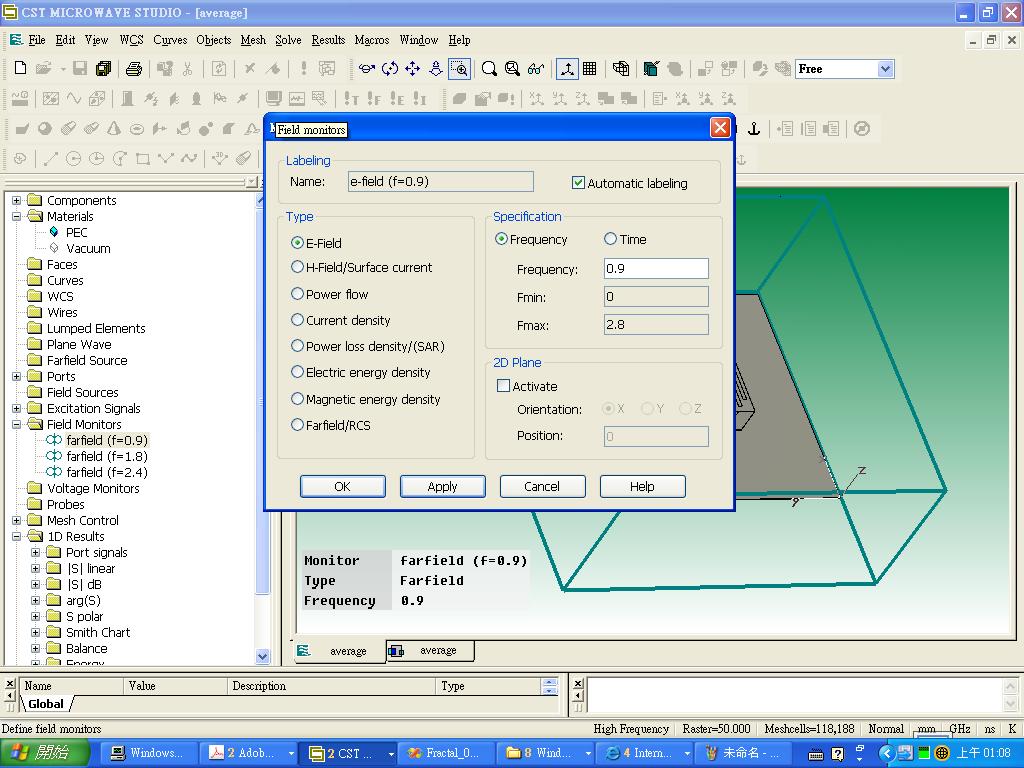
Task: Select H-Field/Surface current type
Action: [297, 267]
